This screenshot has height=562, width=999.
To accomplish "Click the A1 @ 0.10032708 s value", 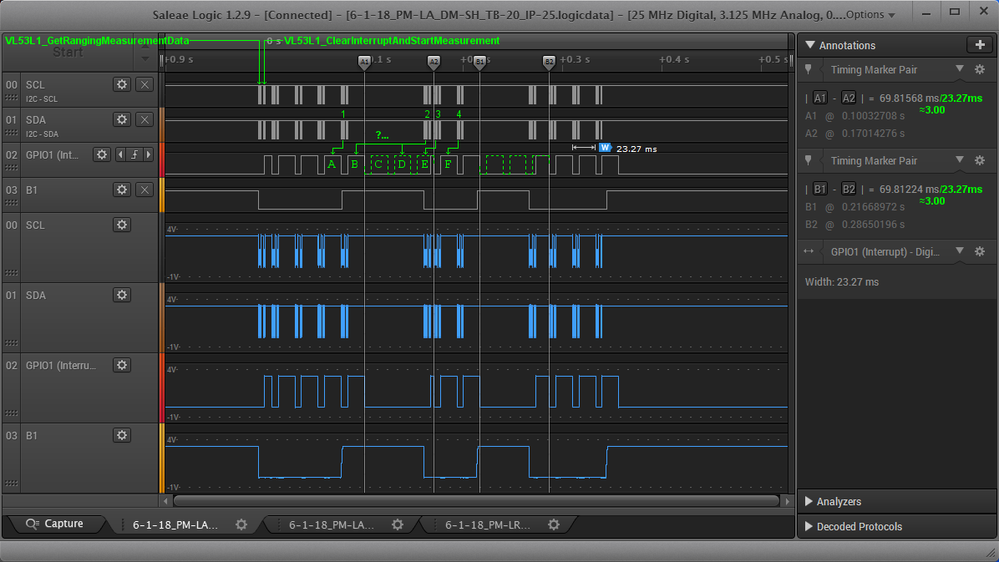I will point(855,116).
